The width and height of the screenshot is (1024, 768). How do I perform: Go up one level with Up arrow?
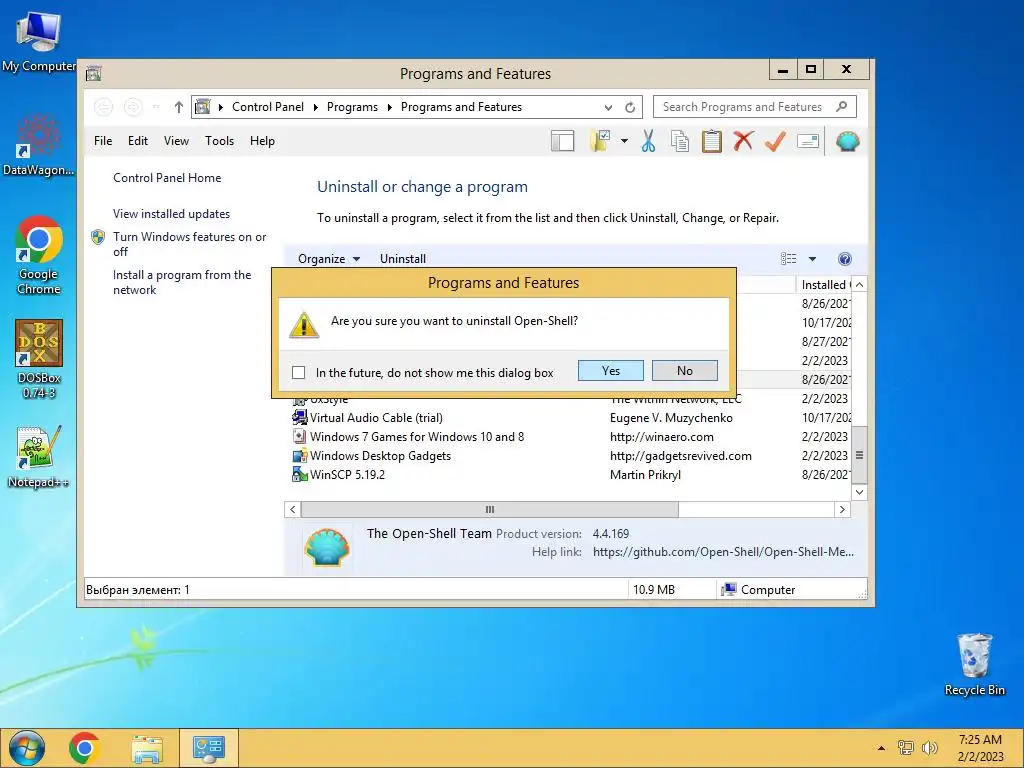click(x=178, y=106)
